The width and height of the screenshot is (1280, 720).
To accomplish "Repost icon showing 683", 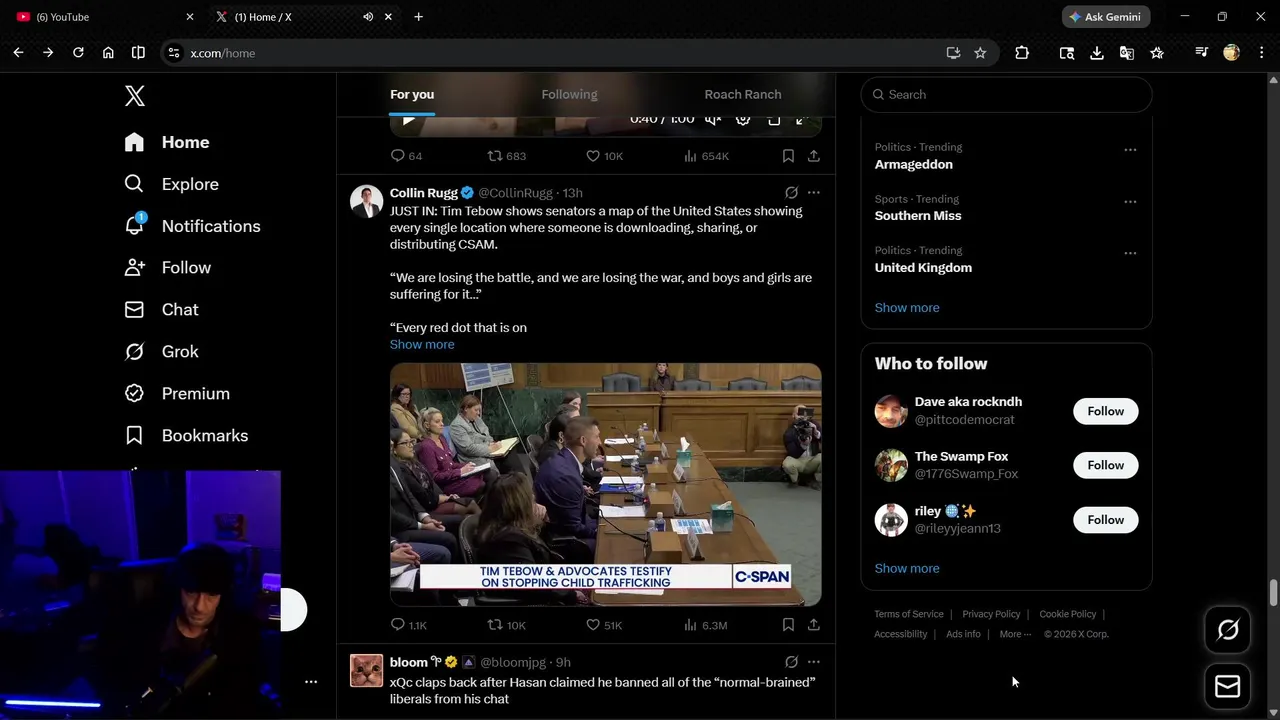I will (506, 156).
